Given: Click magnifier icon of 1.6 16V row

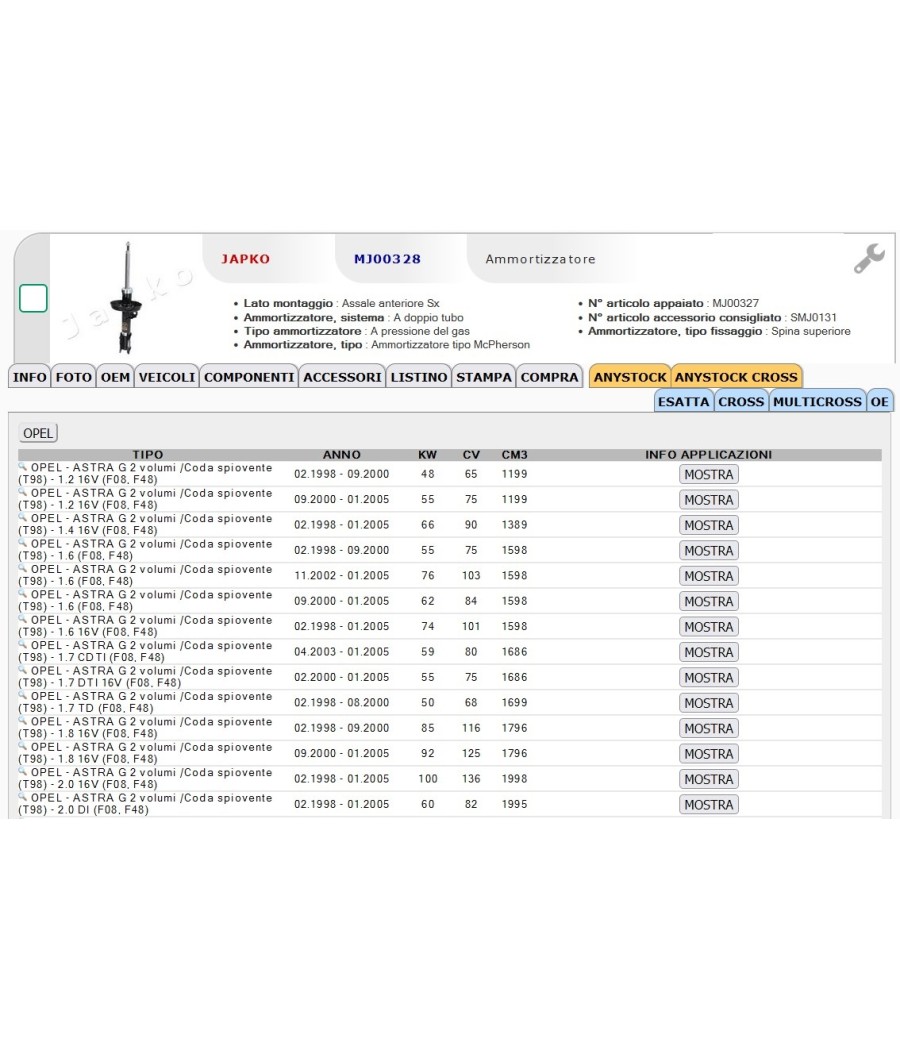Looking at the screenshot, I should [x=22, y=619].
